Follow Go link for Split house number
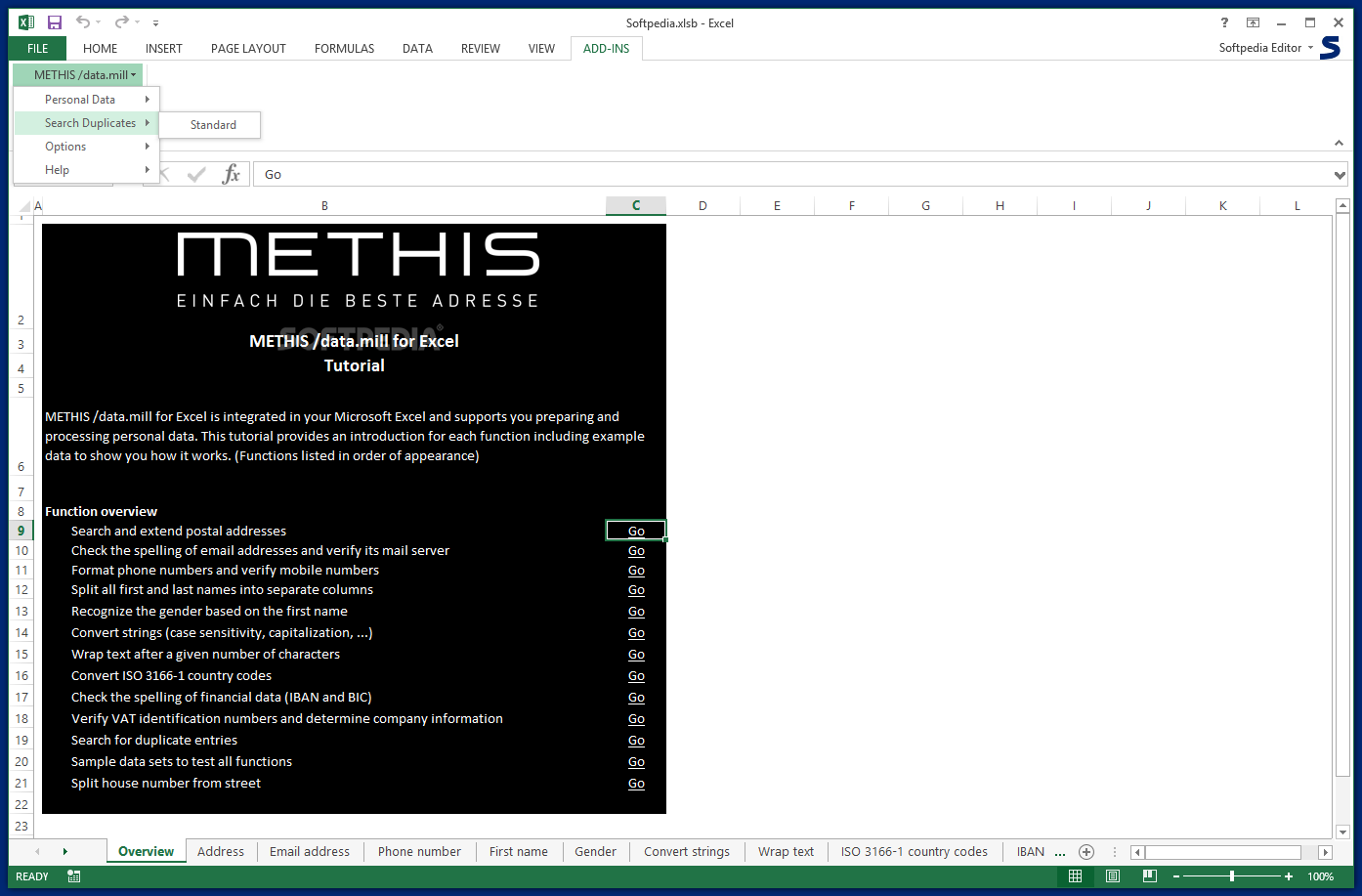The width and height of the screenshot is (1362, 896). (x=636, y=784)
